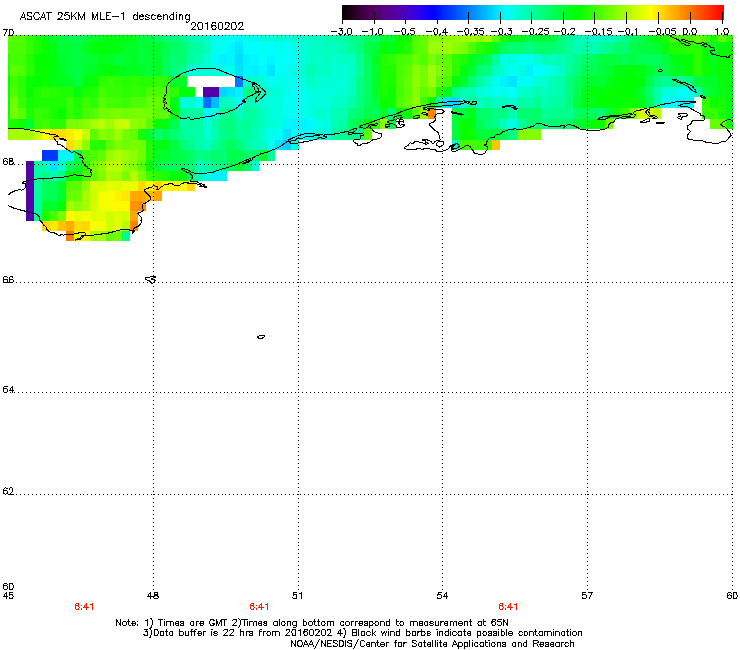Click the dark blue patch just above 68N

coord(50,155)
